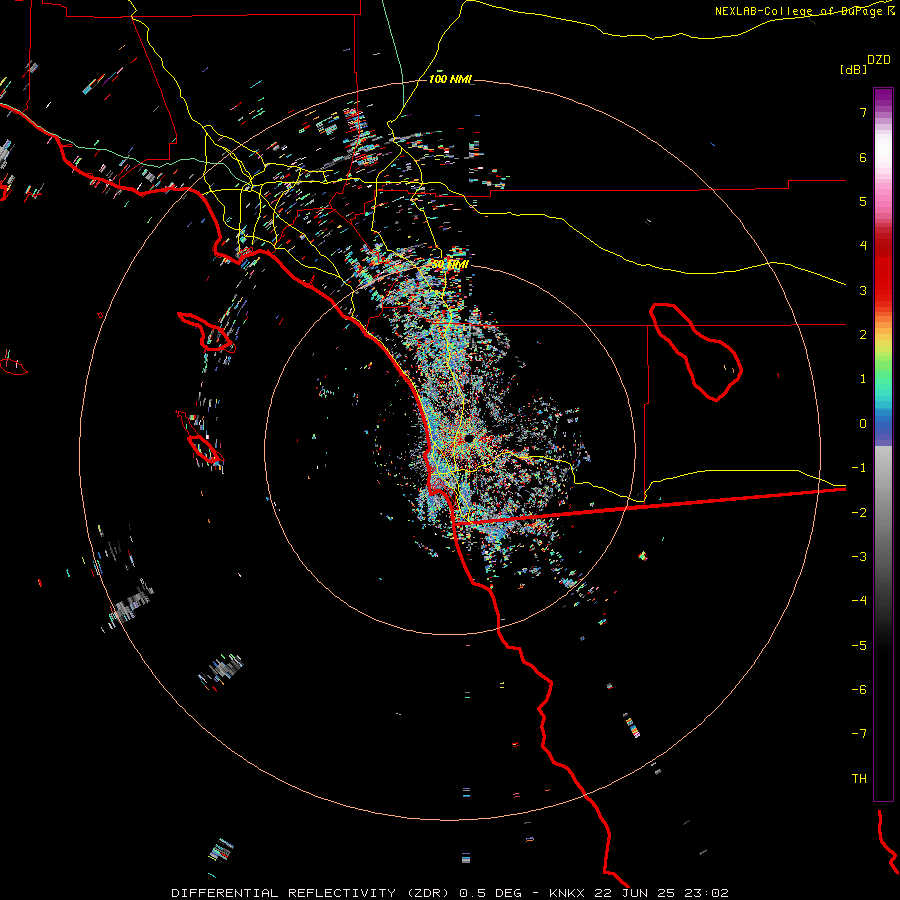Click the purple top segment of color bar
900x900 pixels.
click(x=883, y=99)
